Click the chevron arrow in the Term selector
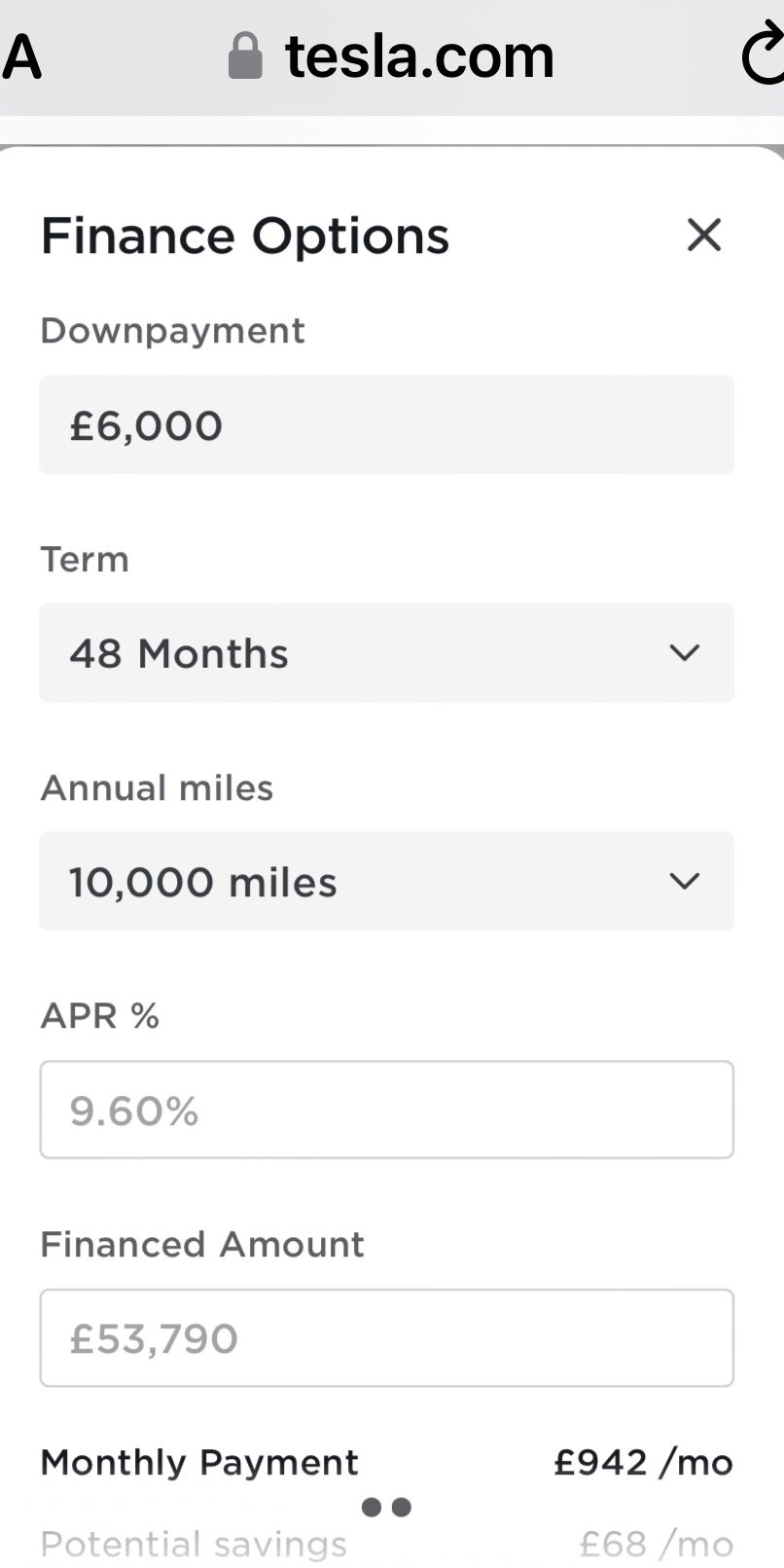Image resolution: width=784 pixels, height=1568 pixels. 685,653
